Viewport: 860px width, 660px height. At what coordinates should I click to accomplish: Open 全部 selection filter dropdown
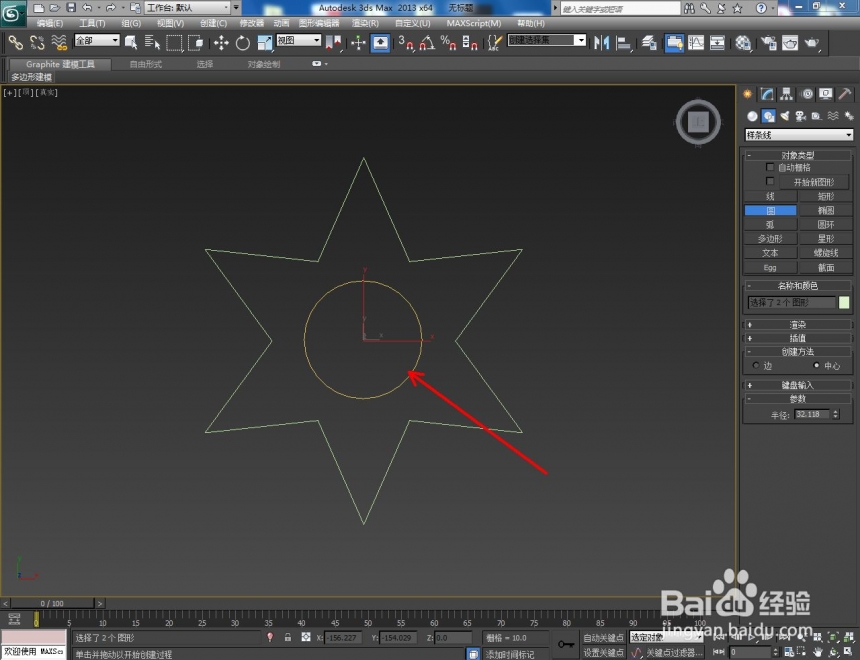click(97, 40)
